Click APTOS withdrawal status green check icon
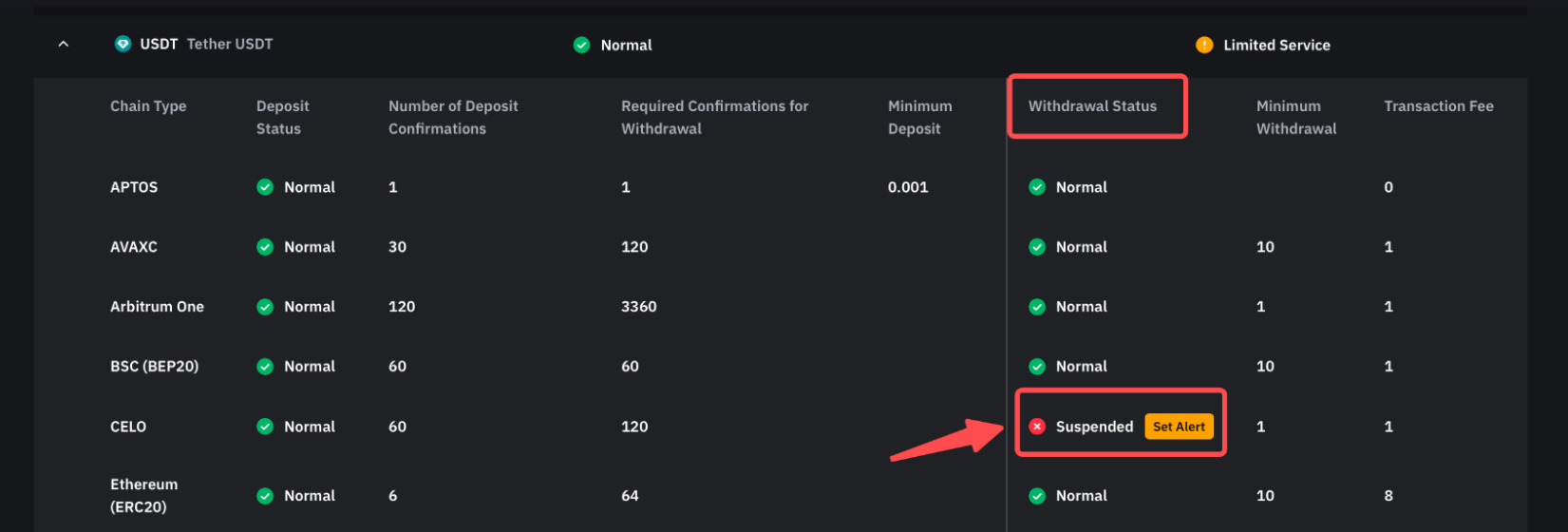 1037,187
